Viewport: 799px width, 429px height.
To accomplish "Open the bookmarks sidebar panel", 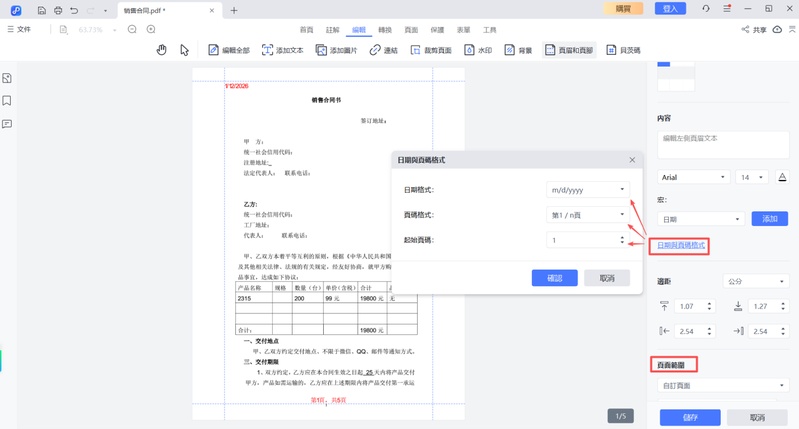I will point(7,101).
